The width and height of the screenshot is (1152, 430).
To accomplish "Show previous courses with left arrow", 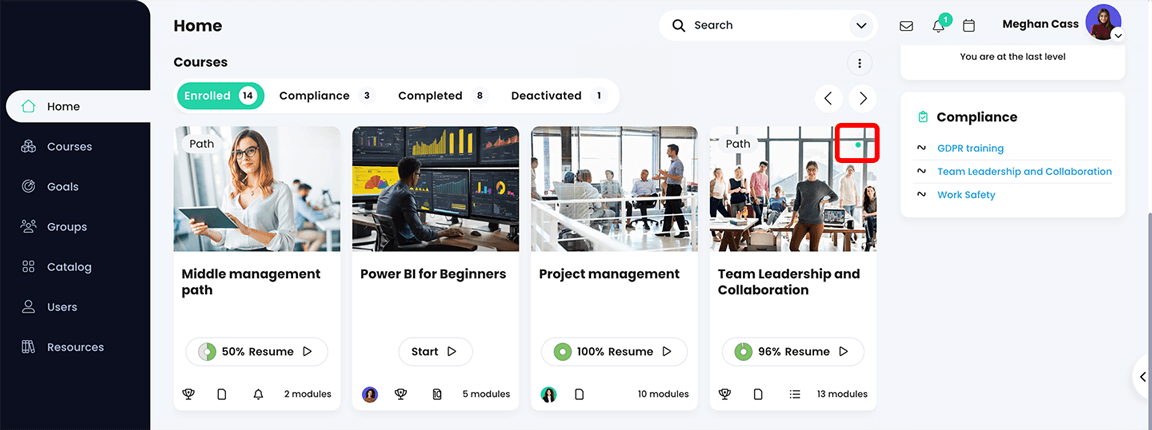I will click(x=829, y=98).
